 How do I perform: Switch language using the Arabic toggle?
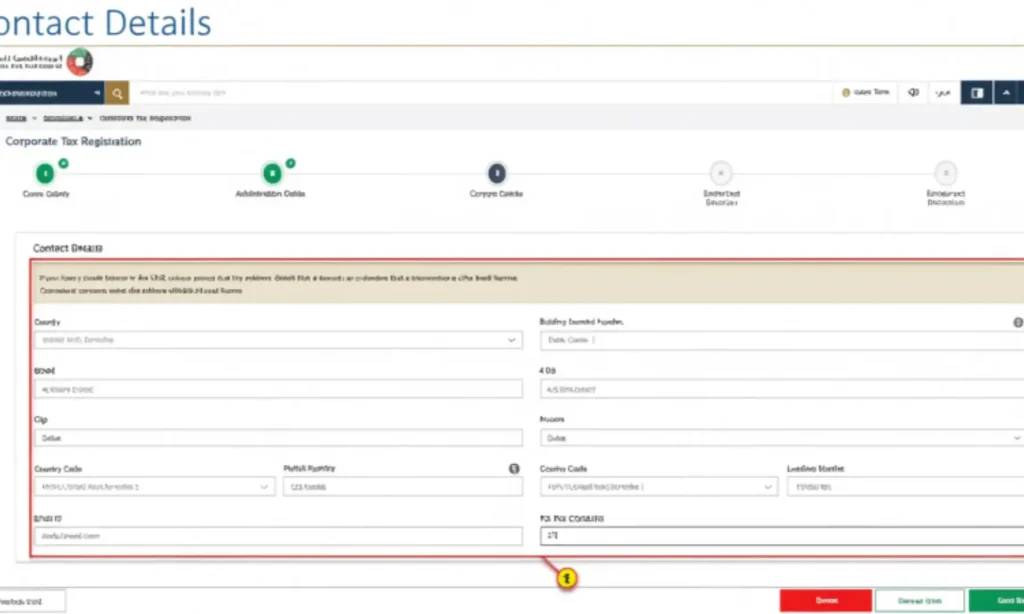pos(942,93)
